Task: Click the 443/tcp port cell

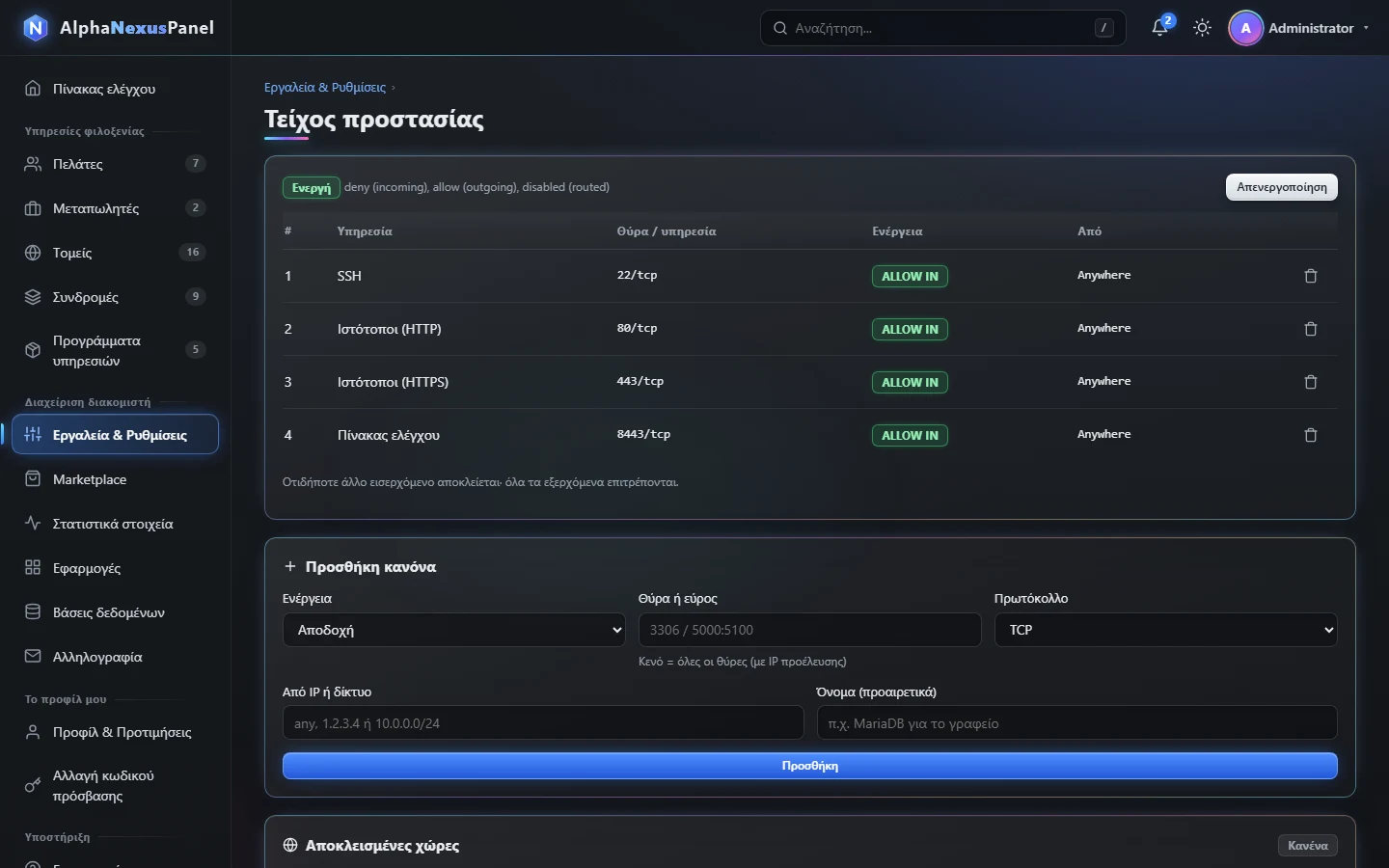Action: tap(640, 381)
